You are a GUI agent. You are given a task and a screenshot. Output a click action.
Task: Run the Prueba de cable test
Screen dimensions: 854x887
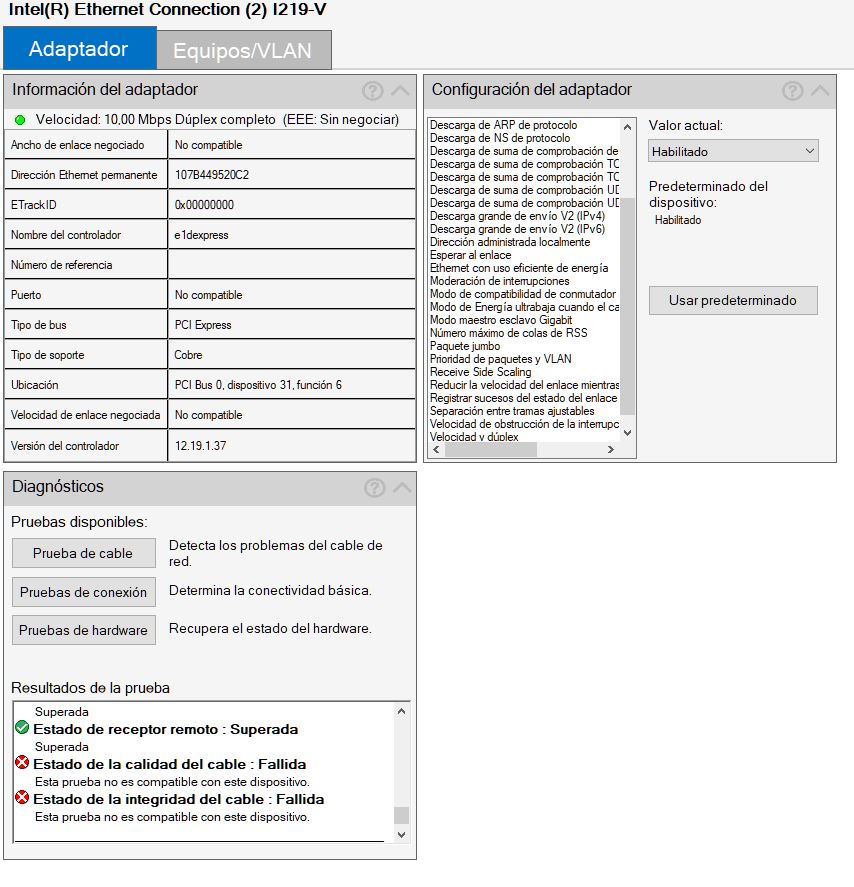click(84, 553)
